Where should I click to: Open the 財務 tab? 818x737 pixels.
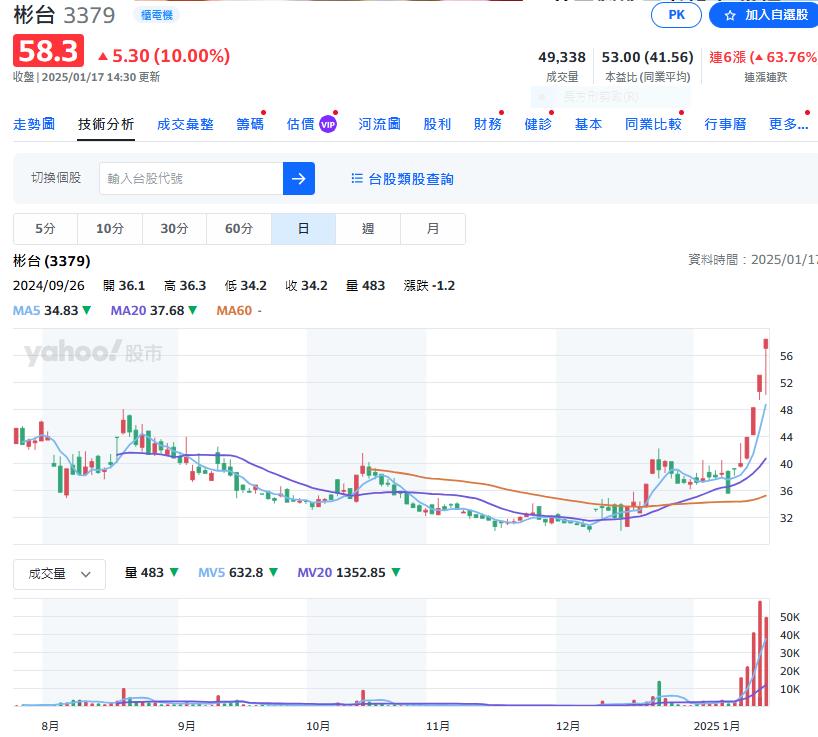click(487, 124)
